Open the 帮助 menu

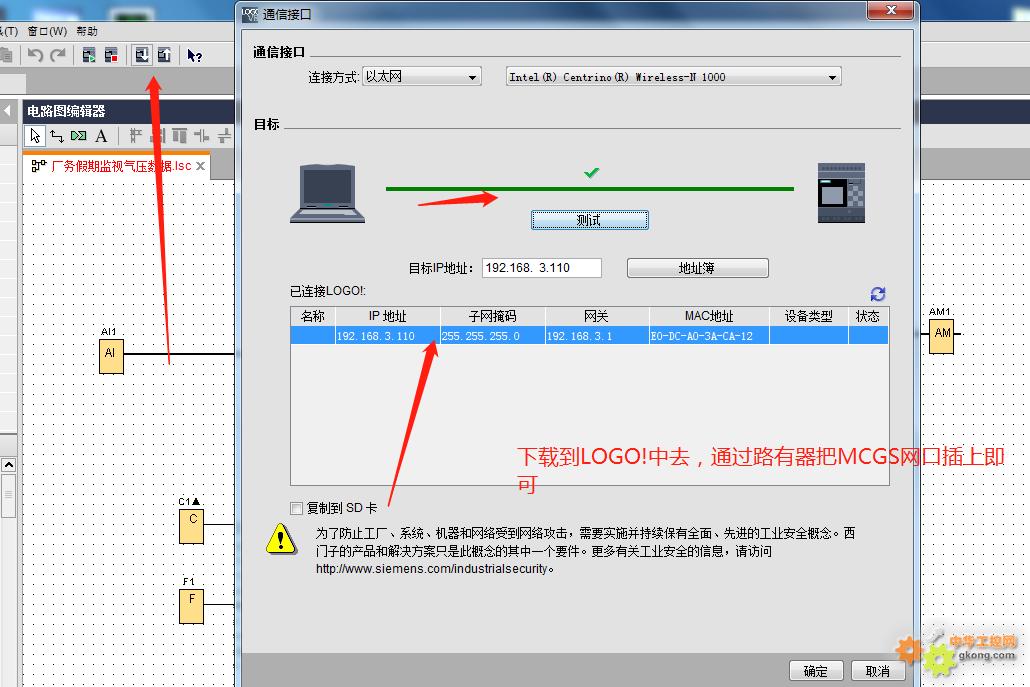point(87,31)
